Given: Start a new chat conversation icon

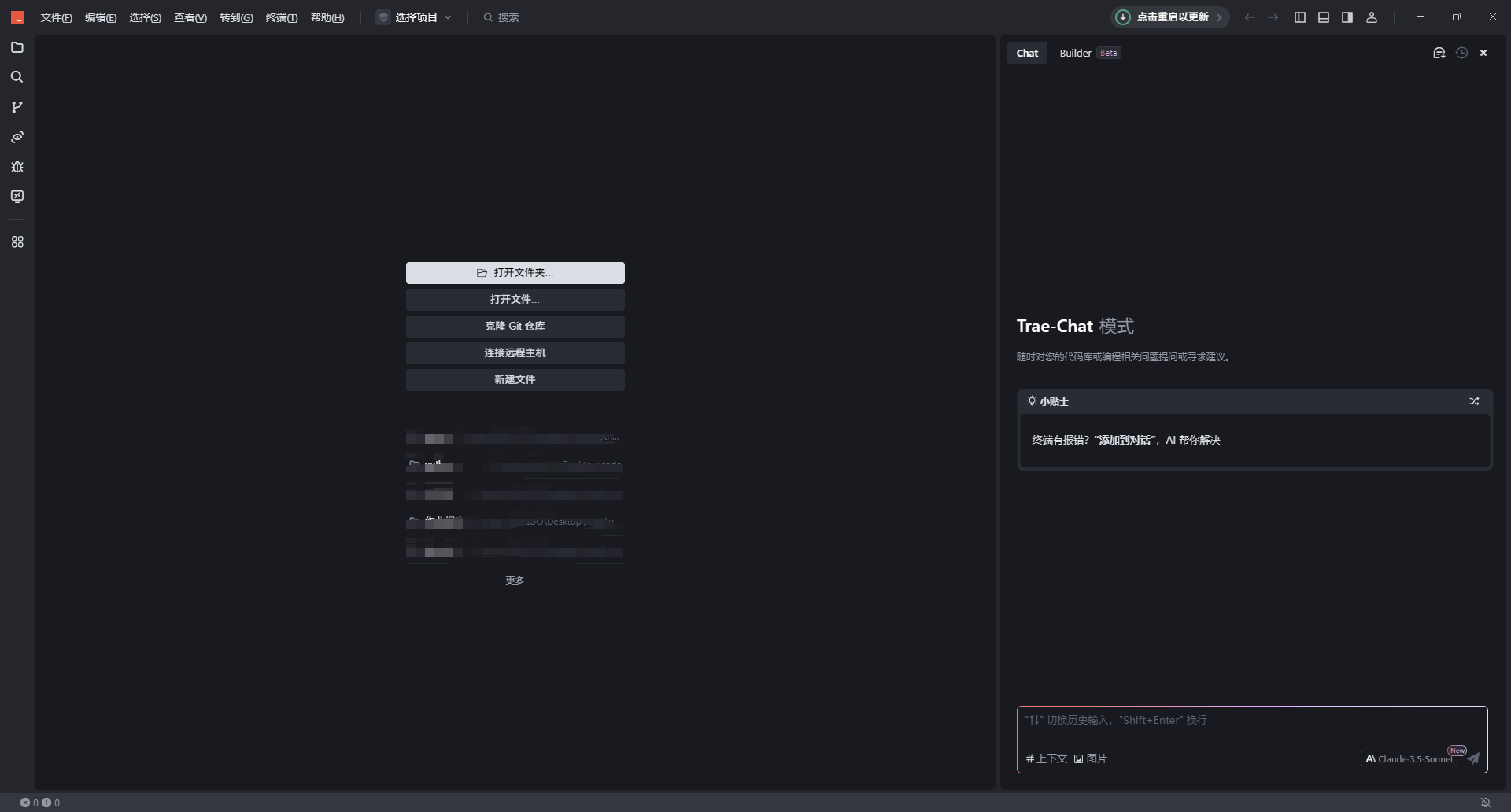Looking at the screenshot, I should coord(1439,53).
